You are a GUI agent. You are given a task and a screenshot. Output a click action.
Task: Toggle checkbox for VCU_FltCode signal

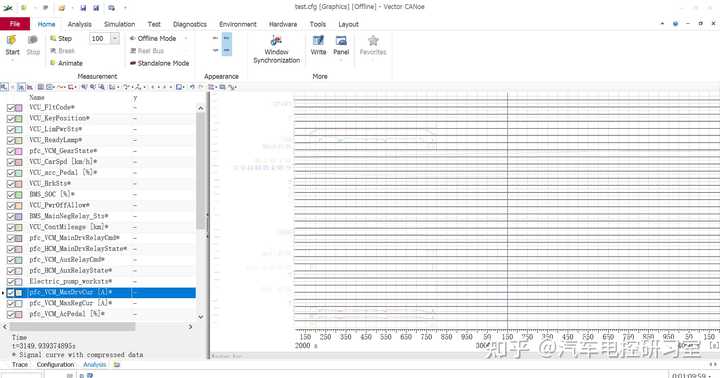(x=11, y=107)
